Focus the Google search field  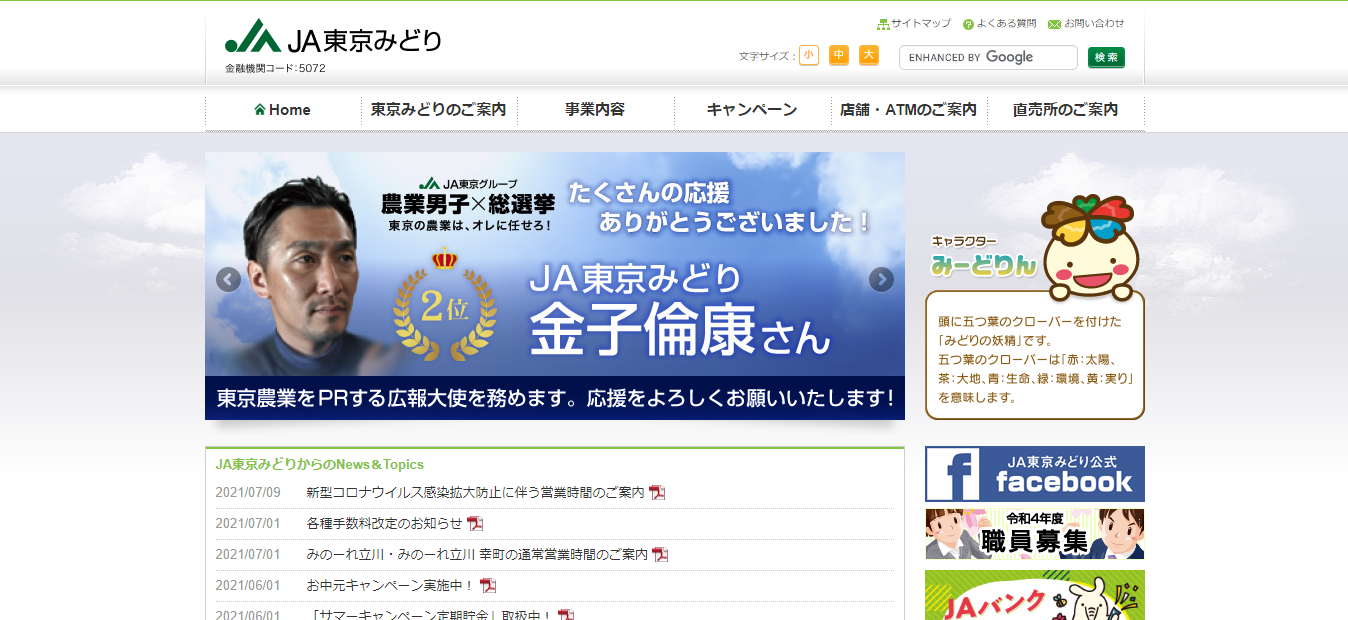pos(988,57)
